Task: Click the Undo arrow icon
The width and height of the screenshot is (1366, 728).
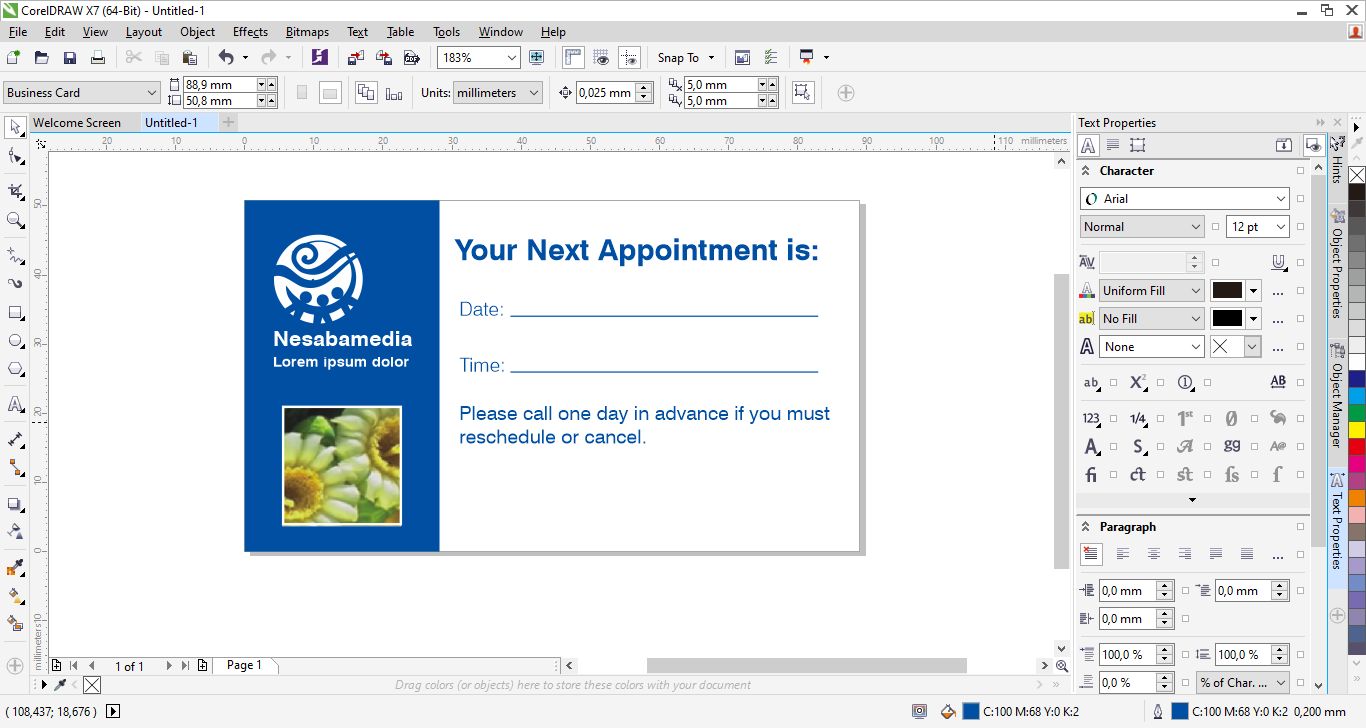Action: coord(226,58)
